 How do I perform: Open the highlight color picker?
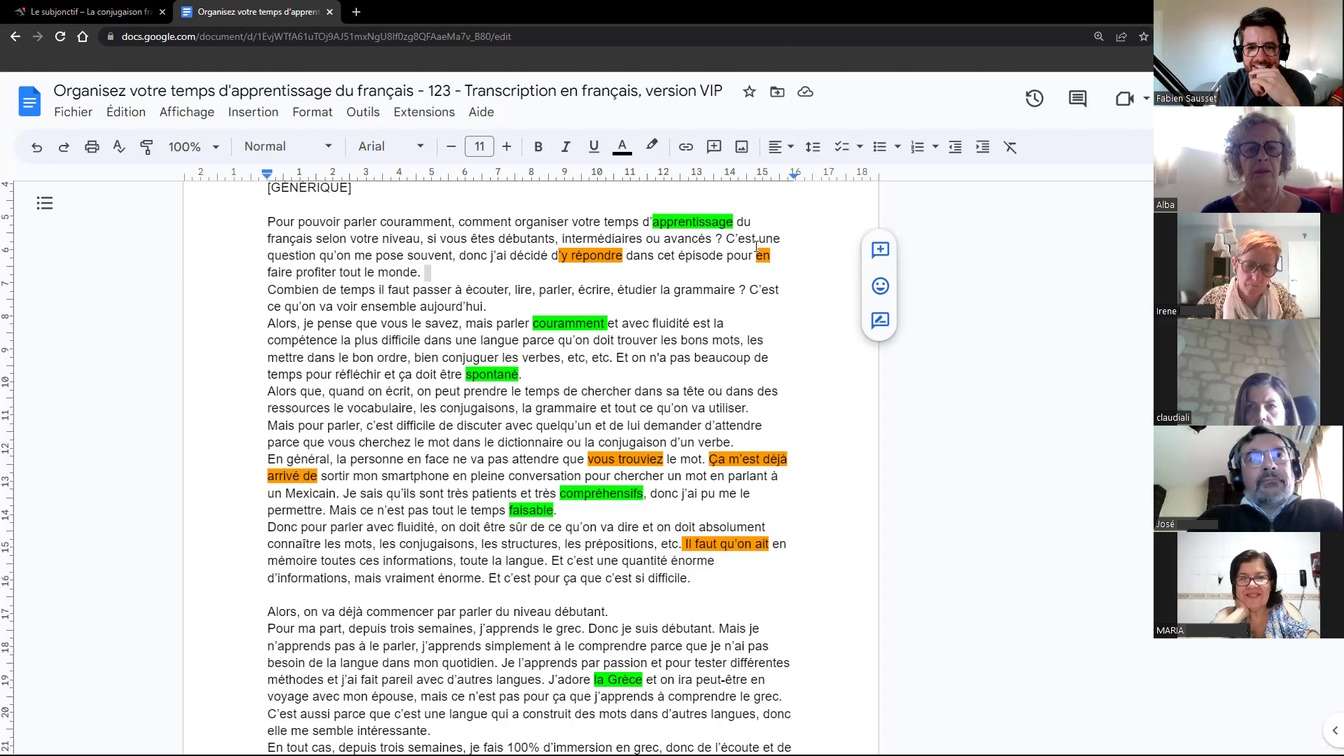(652, 146)
